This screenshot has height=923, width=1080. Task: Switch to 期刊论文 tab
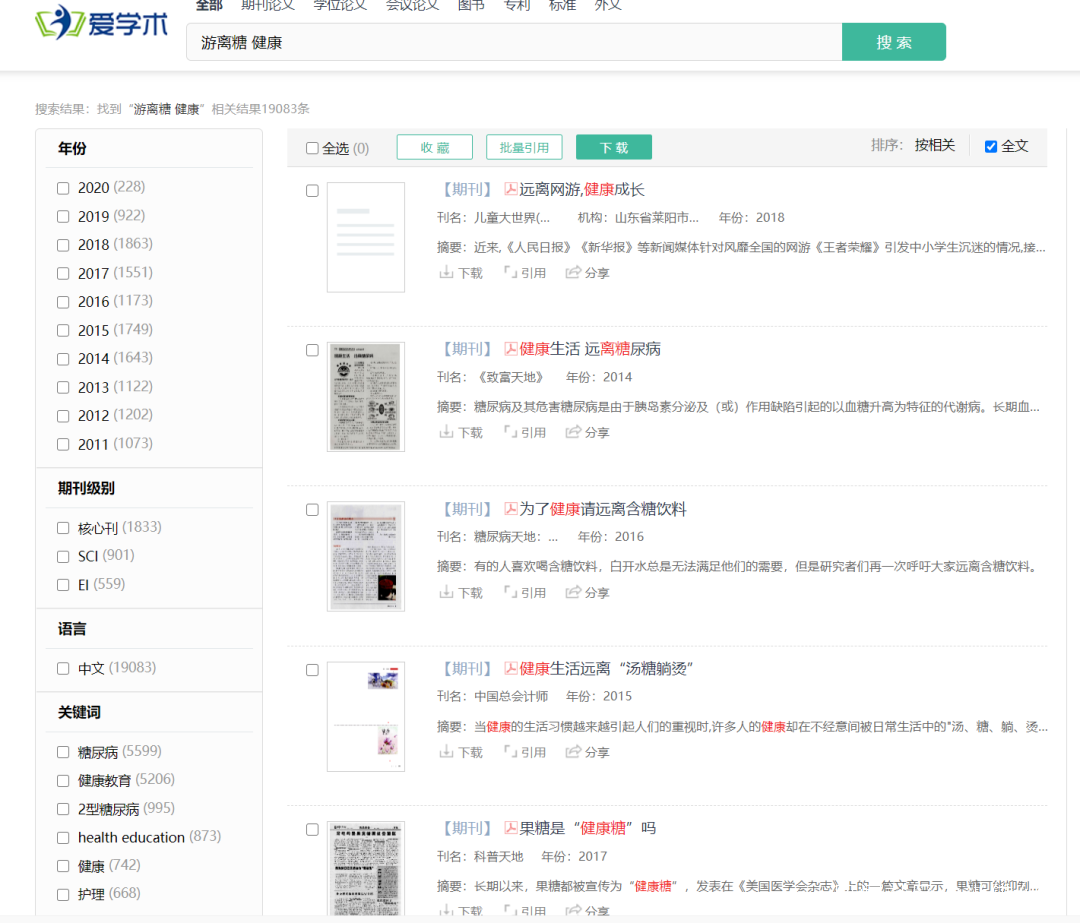[x=268, y=6]
